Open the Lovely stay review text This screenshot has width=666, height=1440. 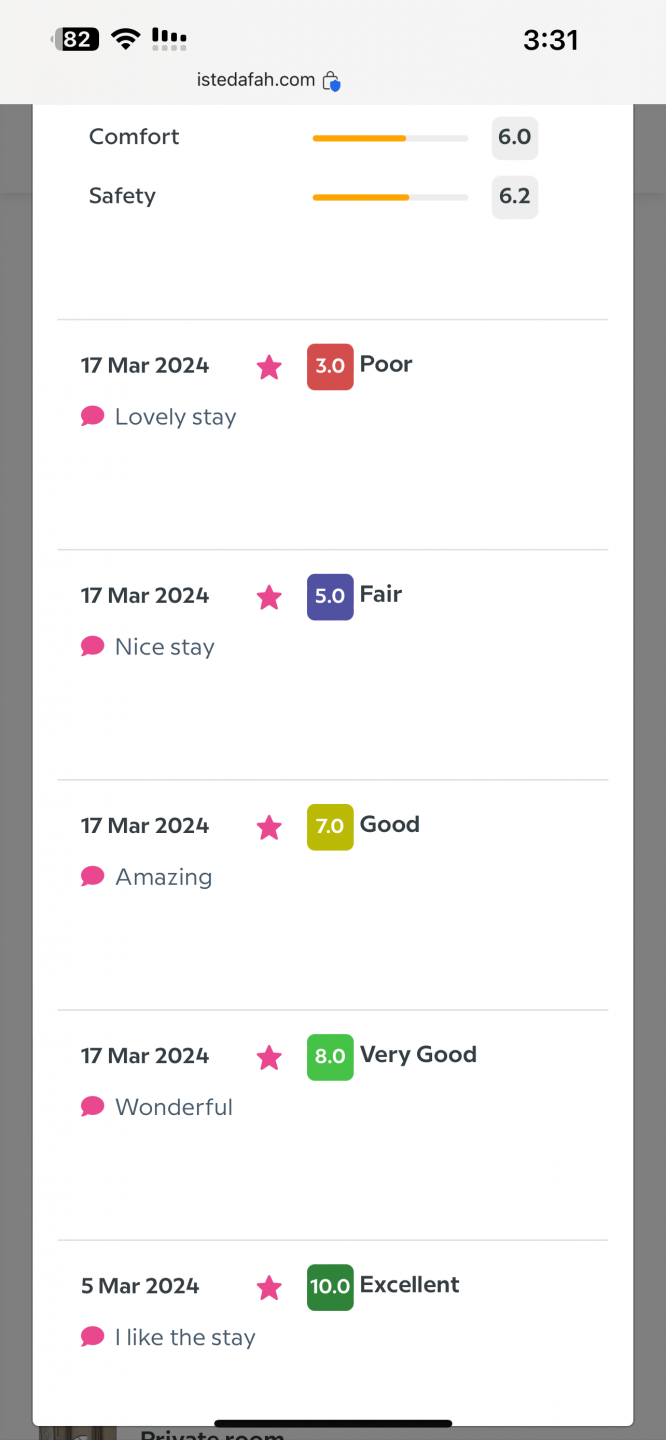[175, 417]
